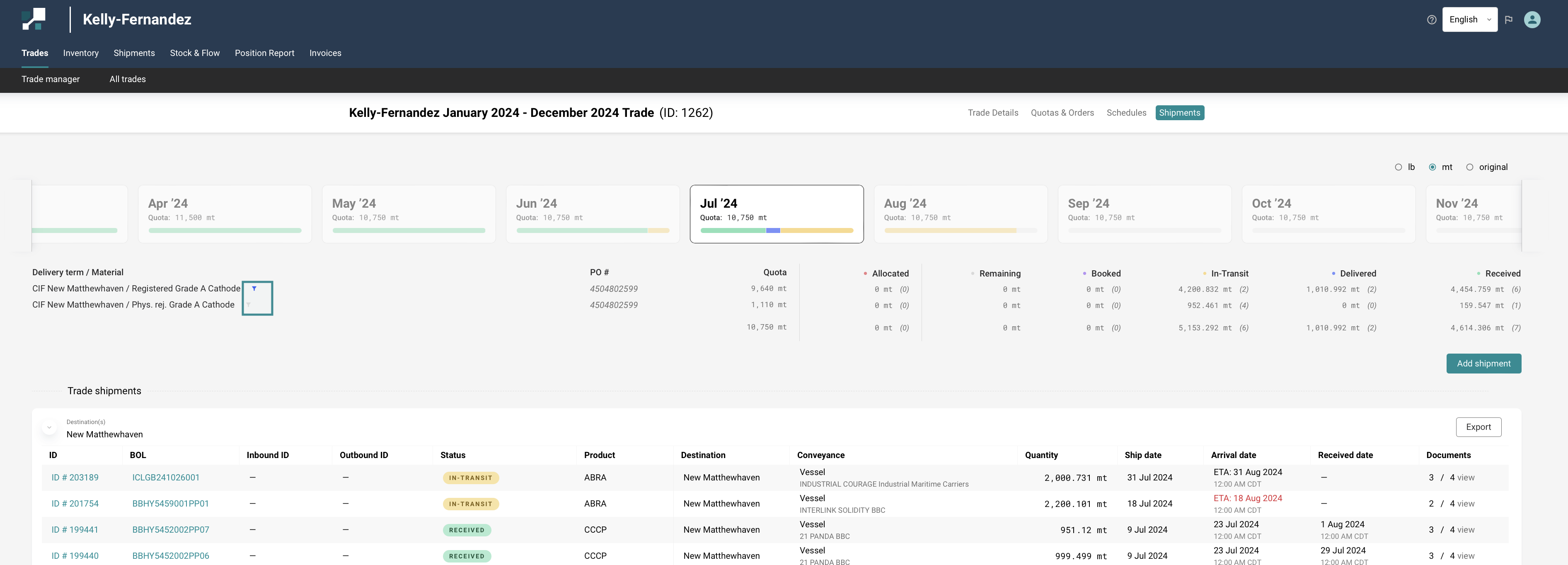This screenshot has width=1568, height=565.
Task: Click filter icon for Registered Grade A Cathode
Action: tap(254, 289)
